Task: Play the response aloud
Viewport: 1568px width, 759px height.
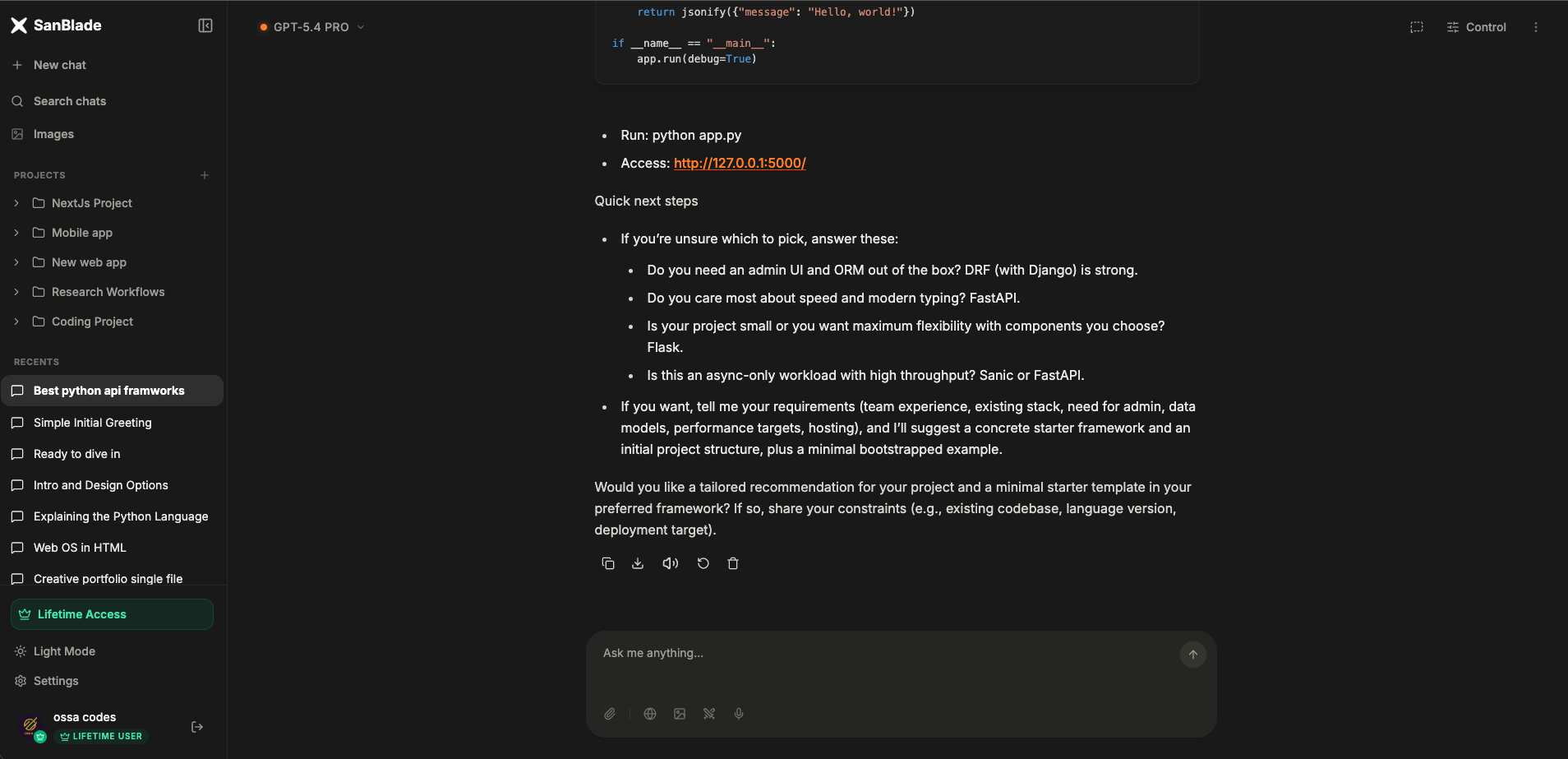Action: (670, 563)
